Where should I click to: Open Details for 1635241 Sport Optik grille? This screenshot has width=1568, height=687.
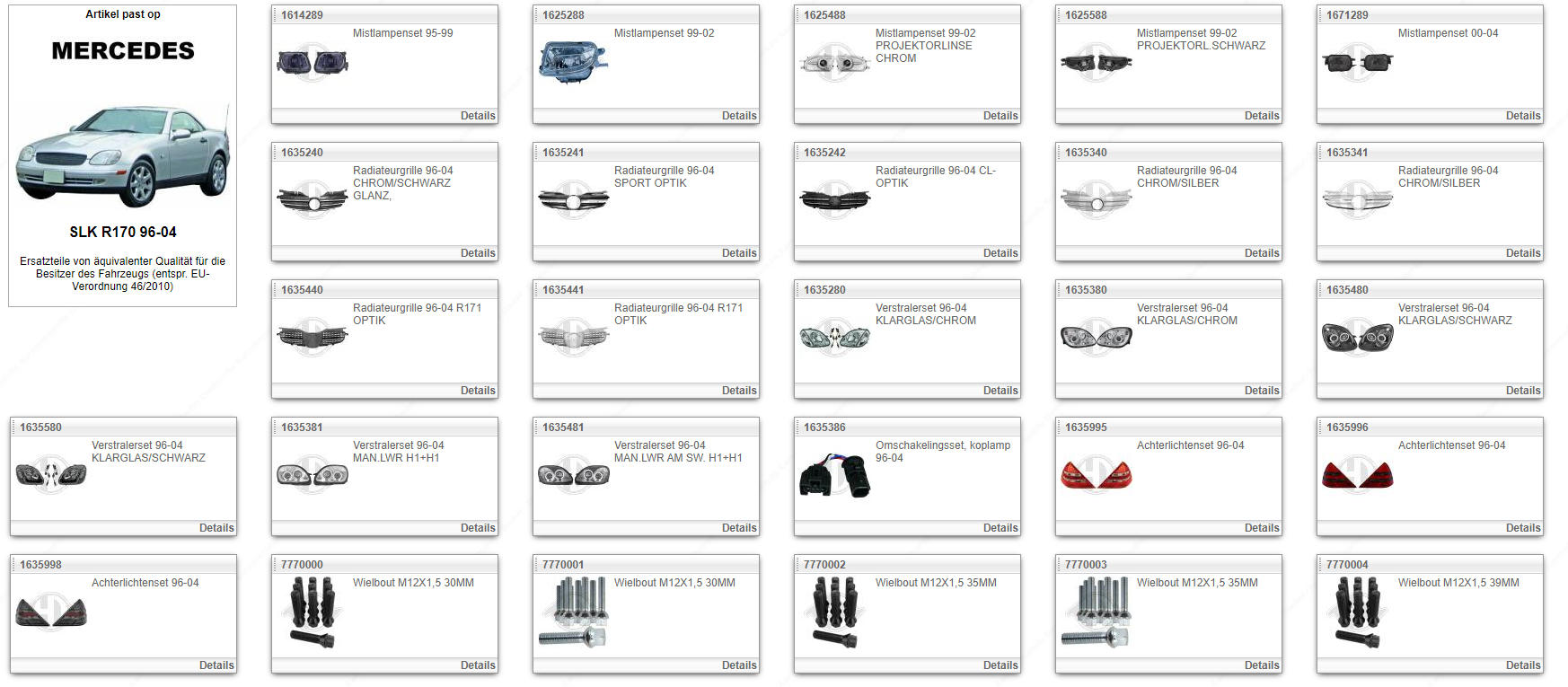tap(738, 253)
